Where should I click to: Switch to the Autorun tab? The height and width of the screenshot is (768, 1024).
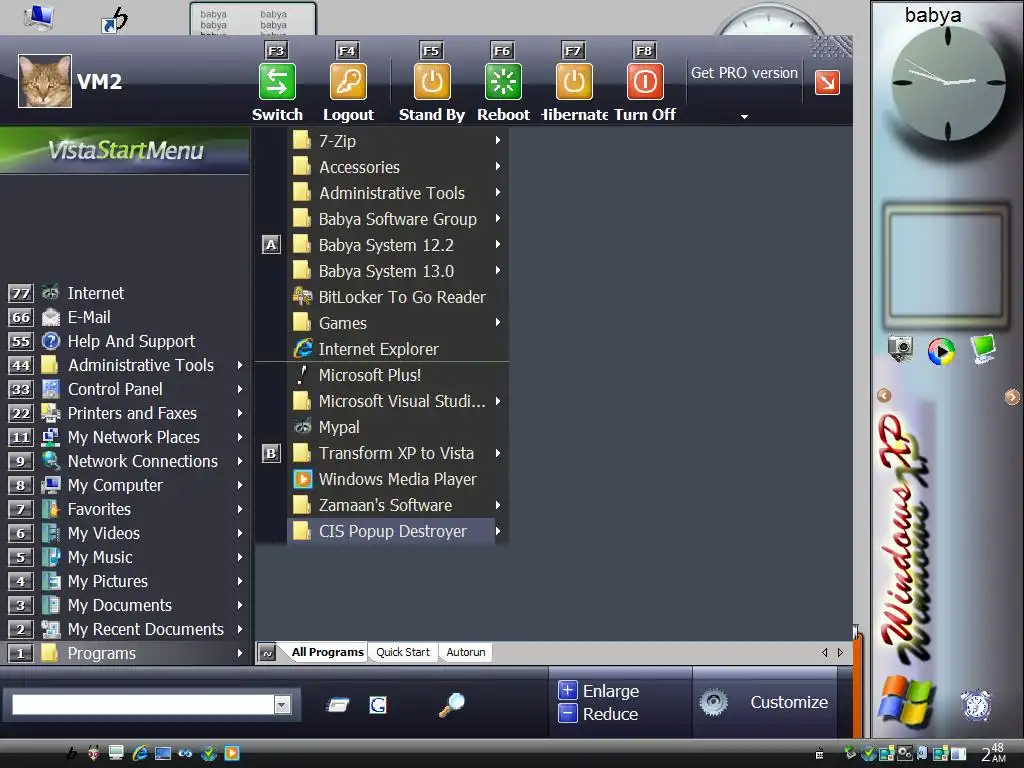click(466, 652)
